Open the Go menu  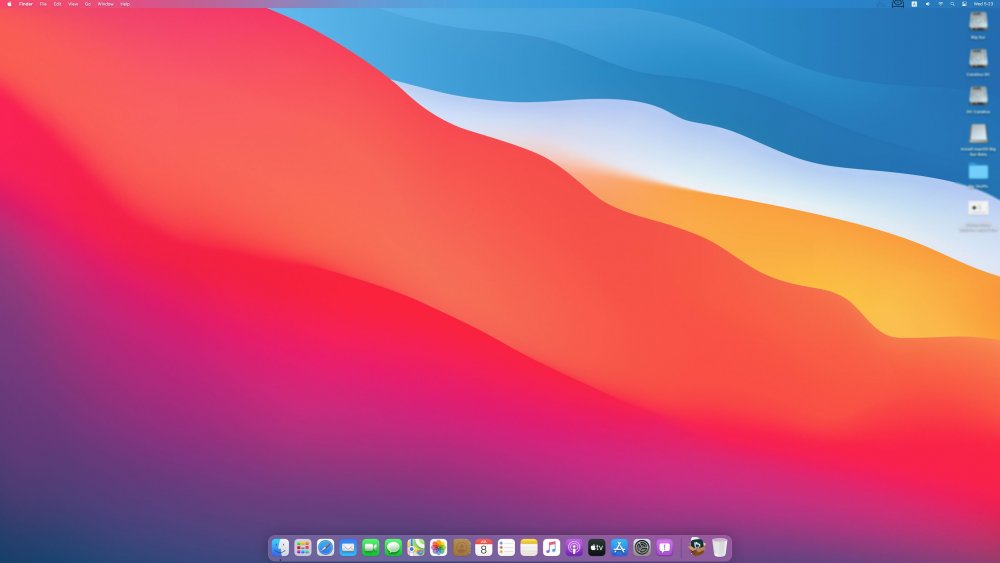[x=87, y=4]
